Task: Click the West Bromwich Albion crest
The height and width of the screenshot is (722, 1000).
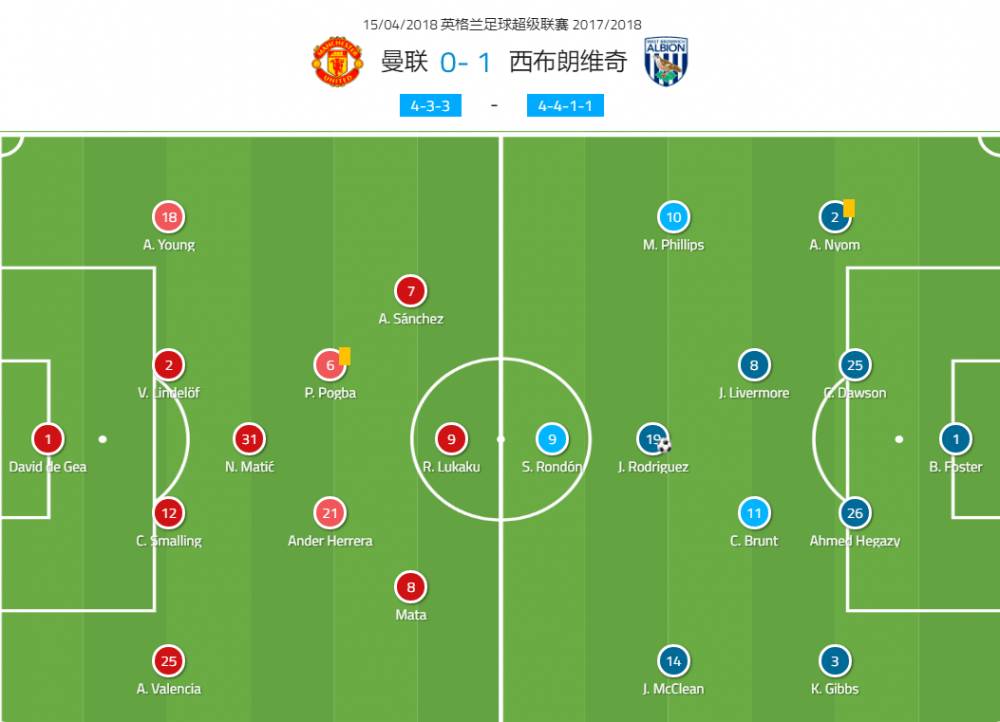Action: coord(665,62)
